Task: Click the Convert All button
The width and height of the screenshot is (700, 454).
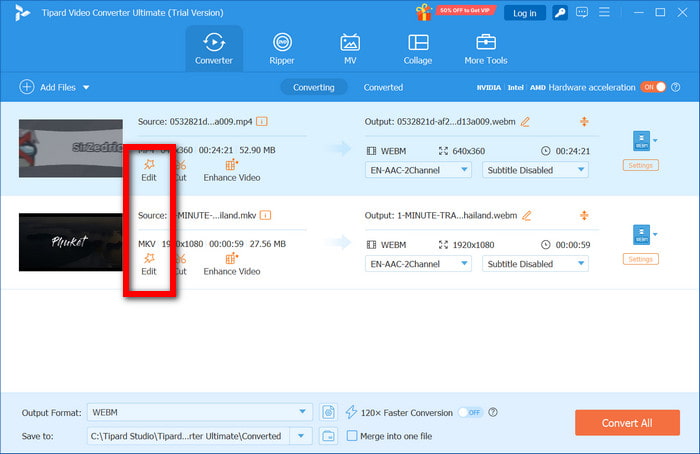Action: coord(627,423)
